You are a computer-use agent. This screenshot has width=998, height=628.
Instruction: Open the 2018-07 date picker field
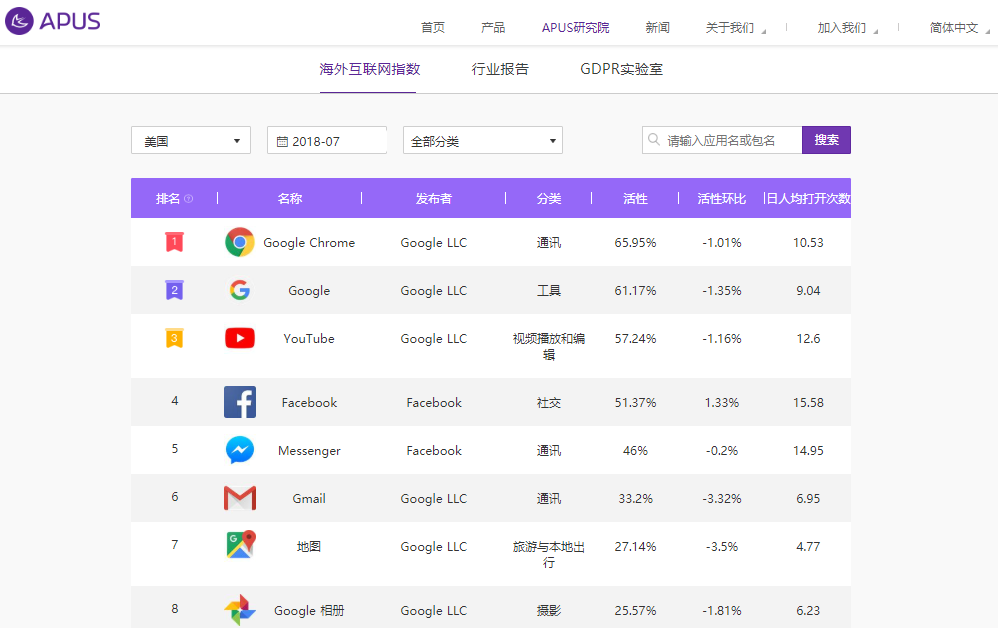327,141
